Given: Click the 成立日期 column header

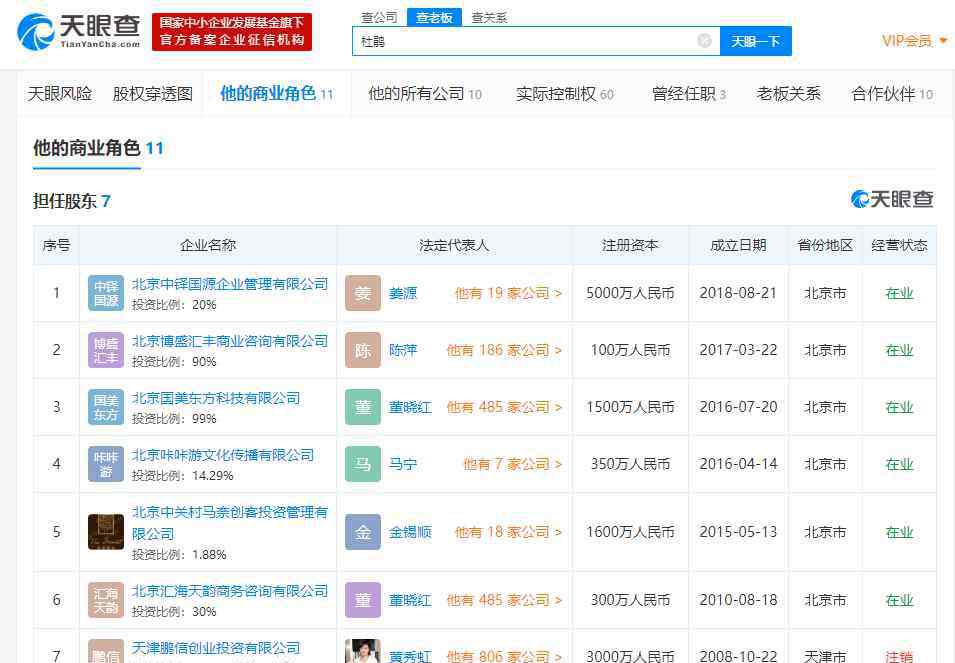Looking at the screenshot, I should [738, 245].
